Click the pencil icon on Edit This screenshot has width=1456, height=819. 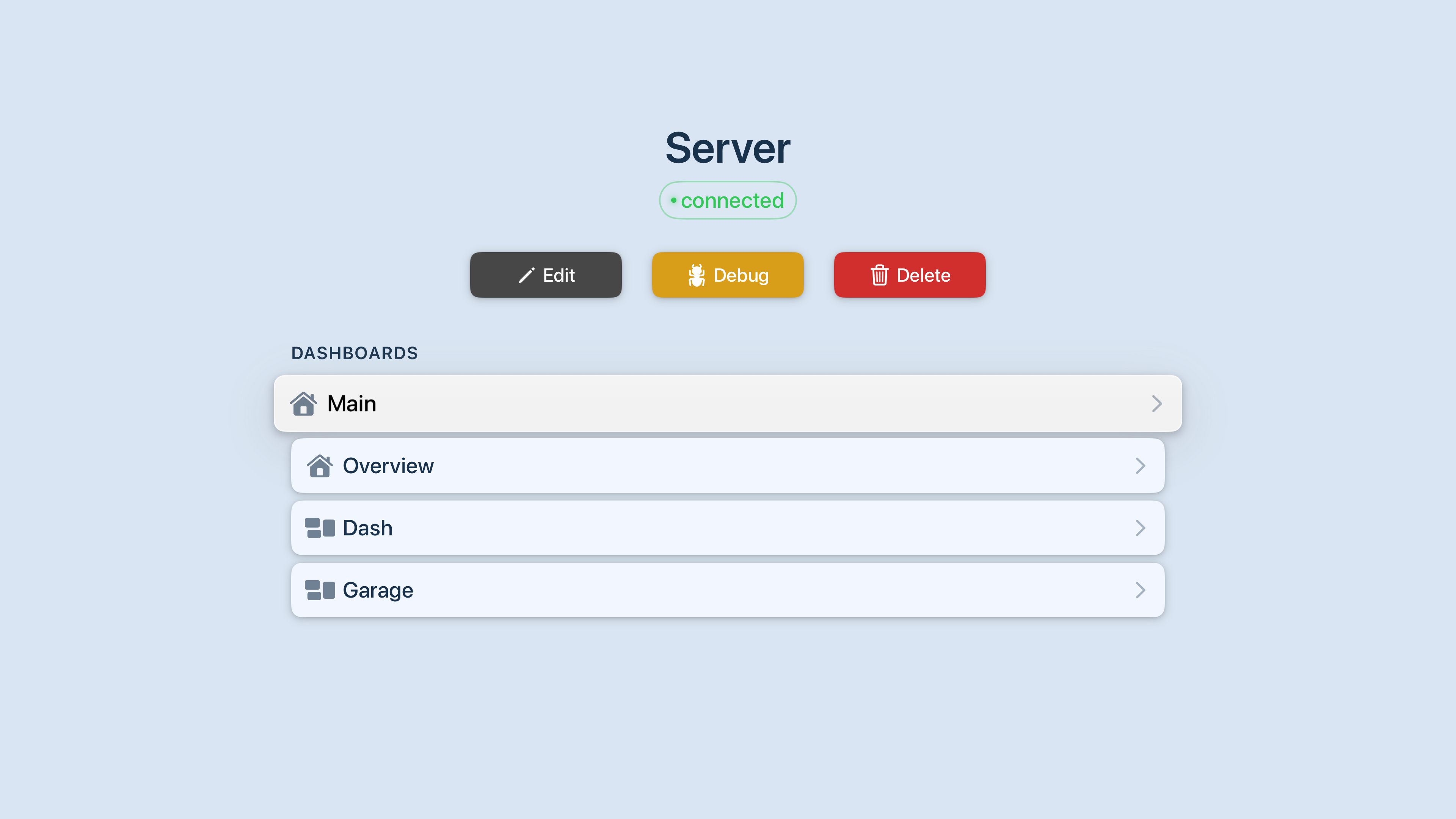(x=526, y=275)
